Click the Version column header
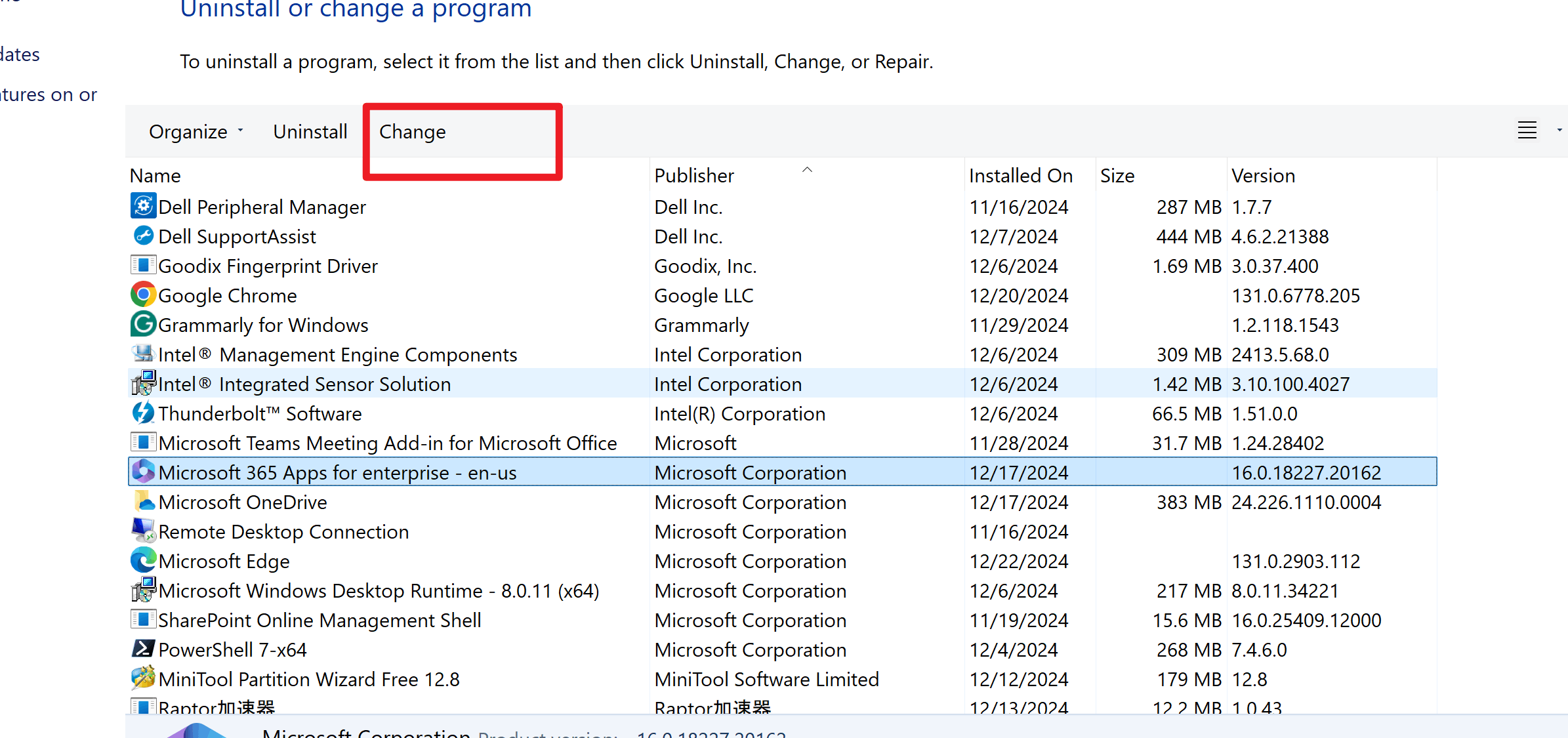Screen dimensions: 1568x738 [x=1263, y=176]
